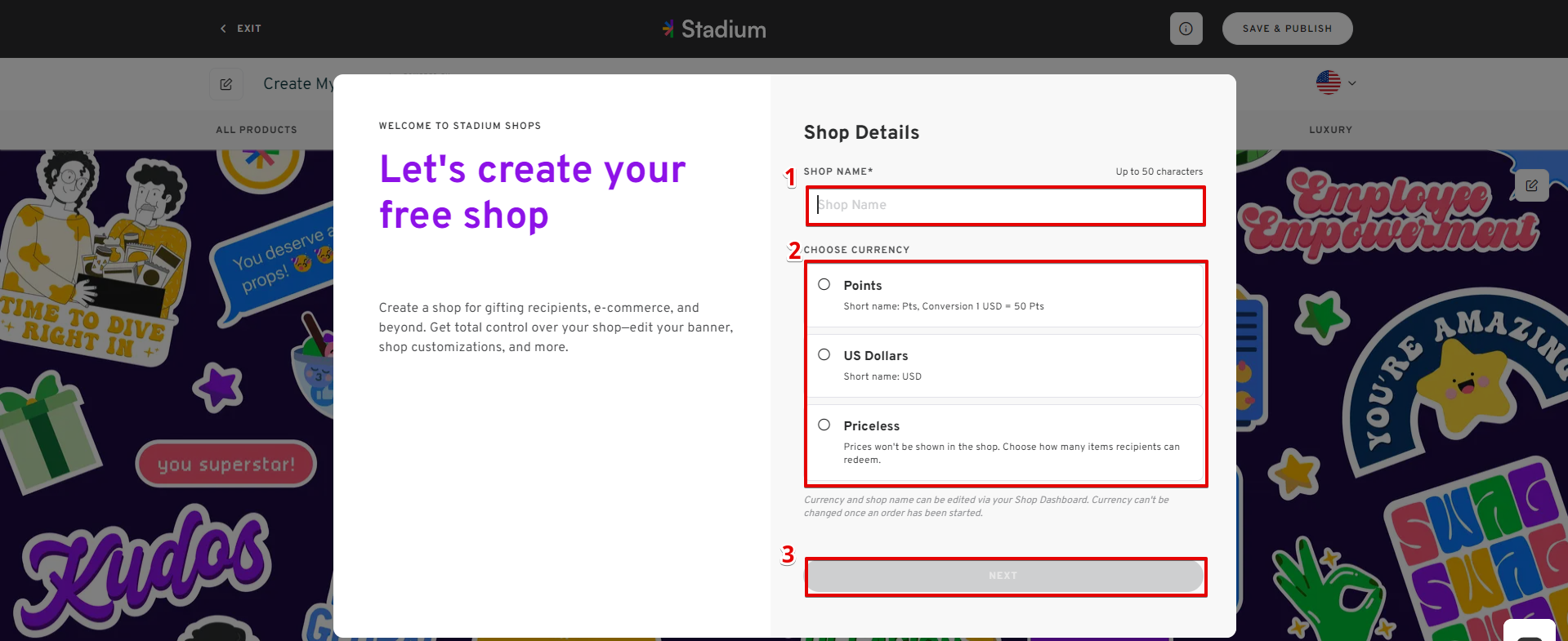1568x641 pixels.
Task: Click the Next button
Action: (x=1005, y=576)
